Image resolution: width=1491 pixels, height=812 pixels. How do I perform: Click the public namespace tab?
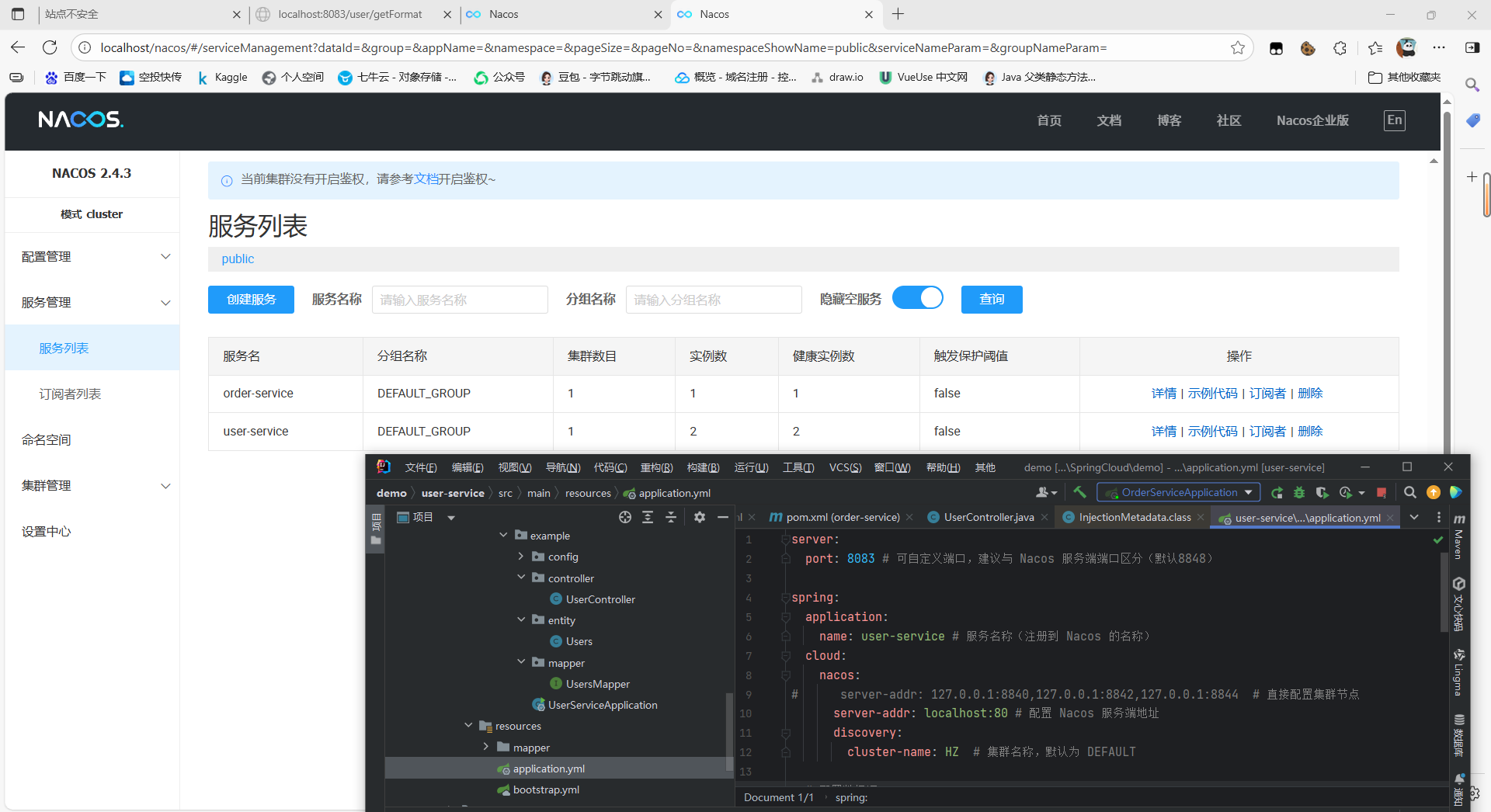click(238, 259)
